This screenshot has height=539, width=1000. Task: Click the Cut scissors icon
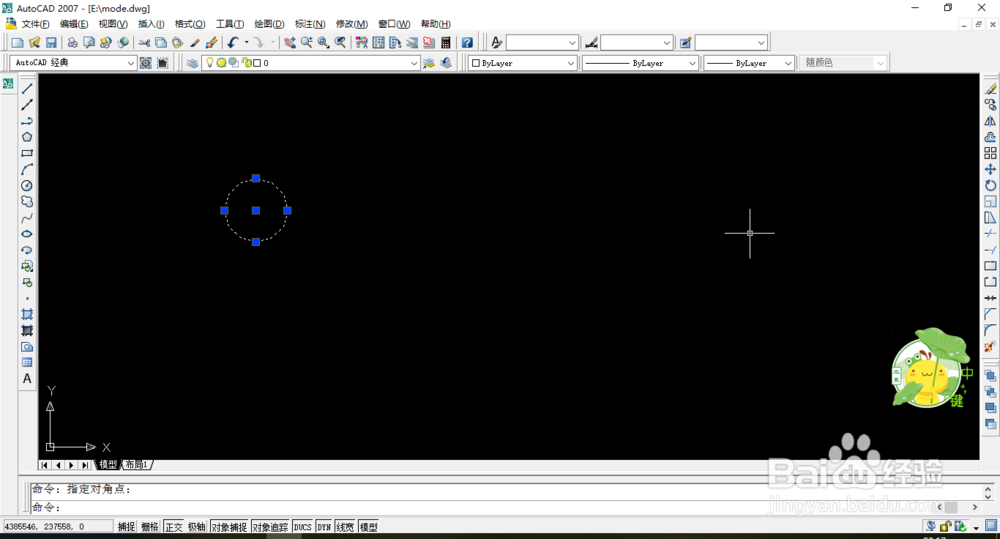click(x=145, y=43)
